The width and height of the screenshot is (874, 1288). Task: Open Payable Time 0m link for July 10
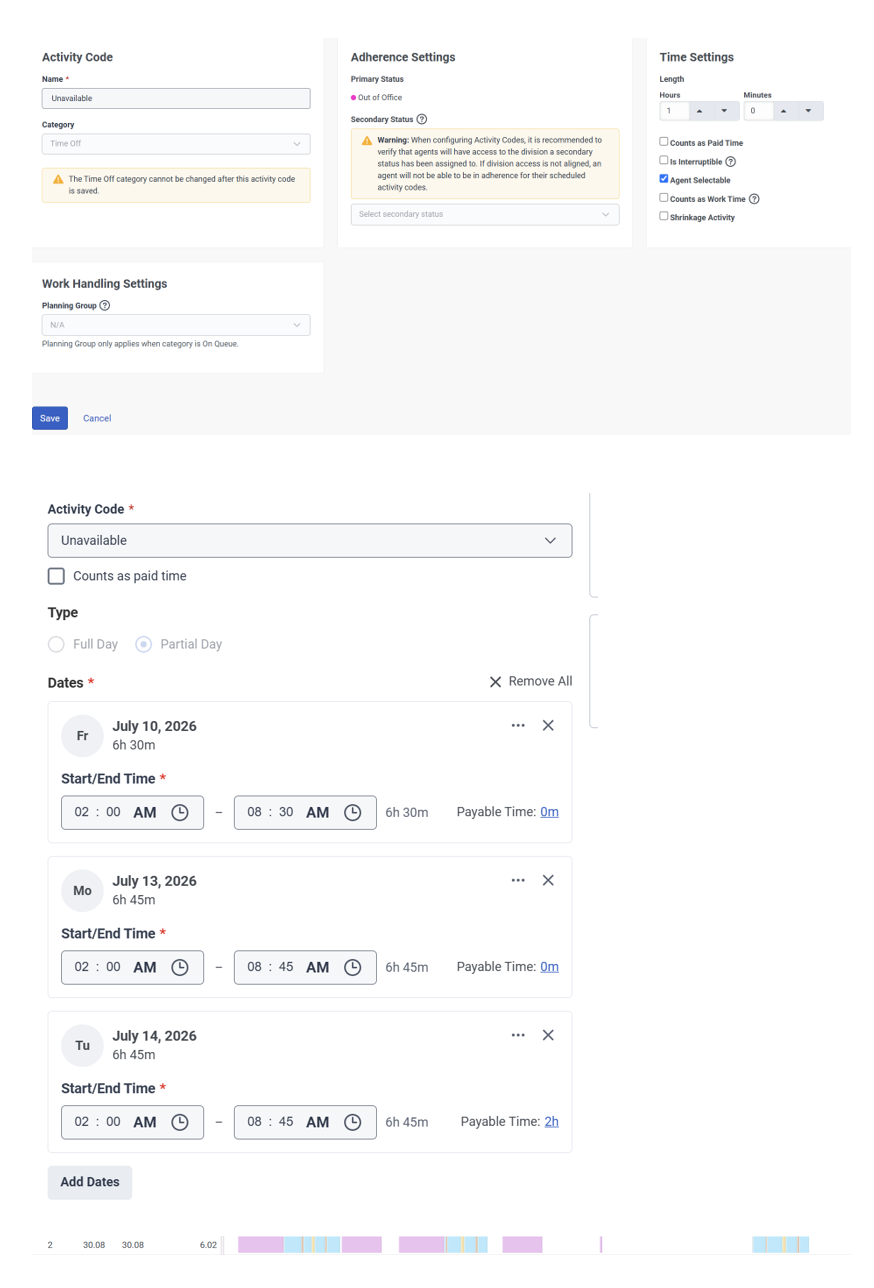[x=549, y=812]
